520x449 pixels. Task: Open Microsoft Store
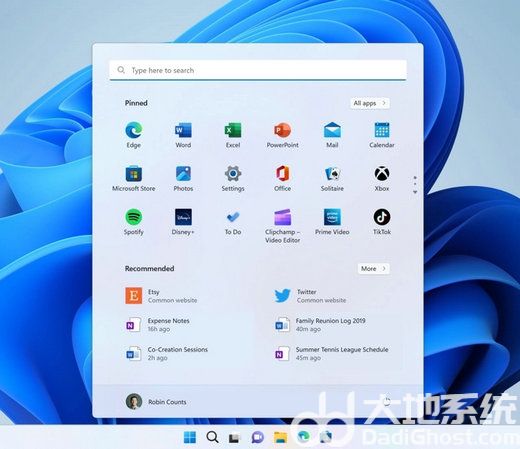[134, 179]
